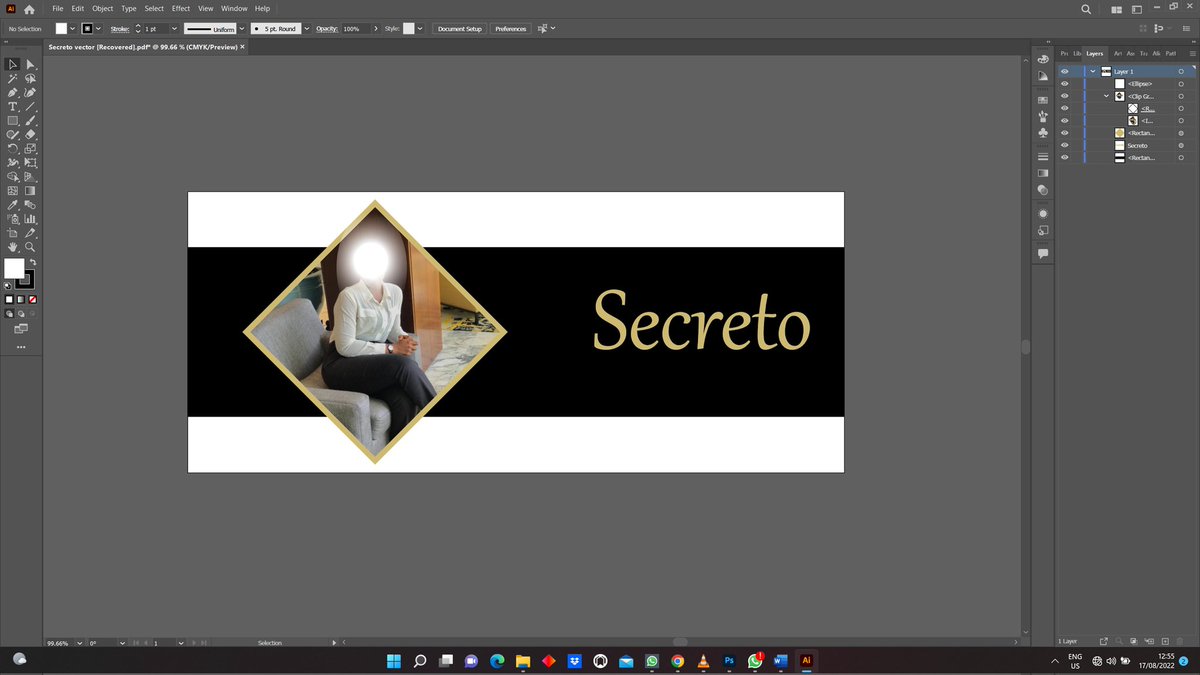Select the Eyedropper tool

pyautogui.click(x=13, y=204)
